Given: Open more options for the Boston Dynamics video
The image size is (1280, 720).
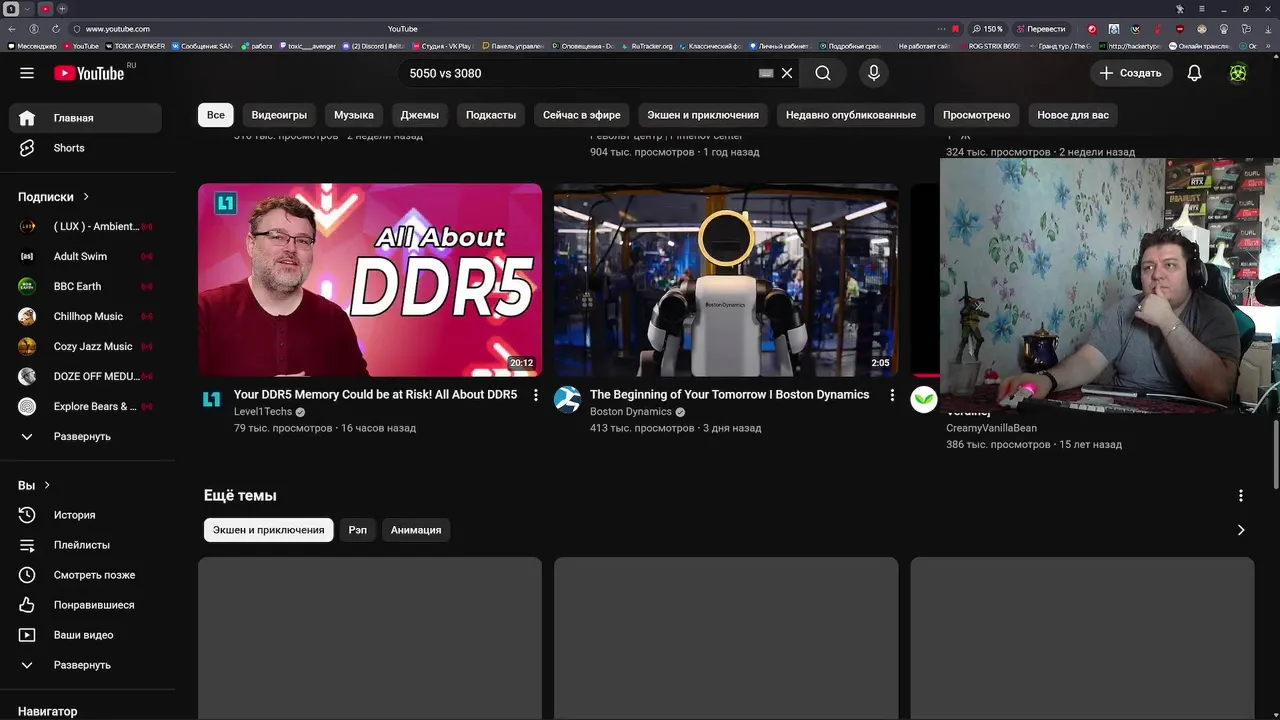Looking at the screenshot, I should (x=892, y=395).
